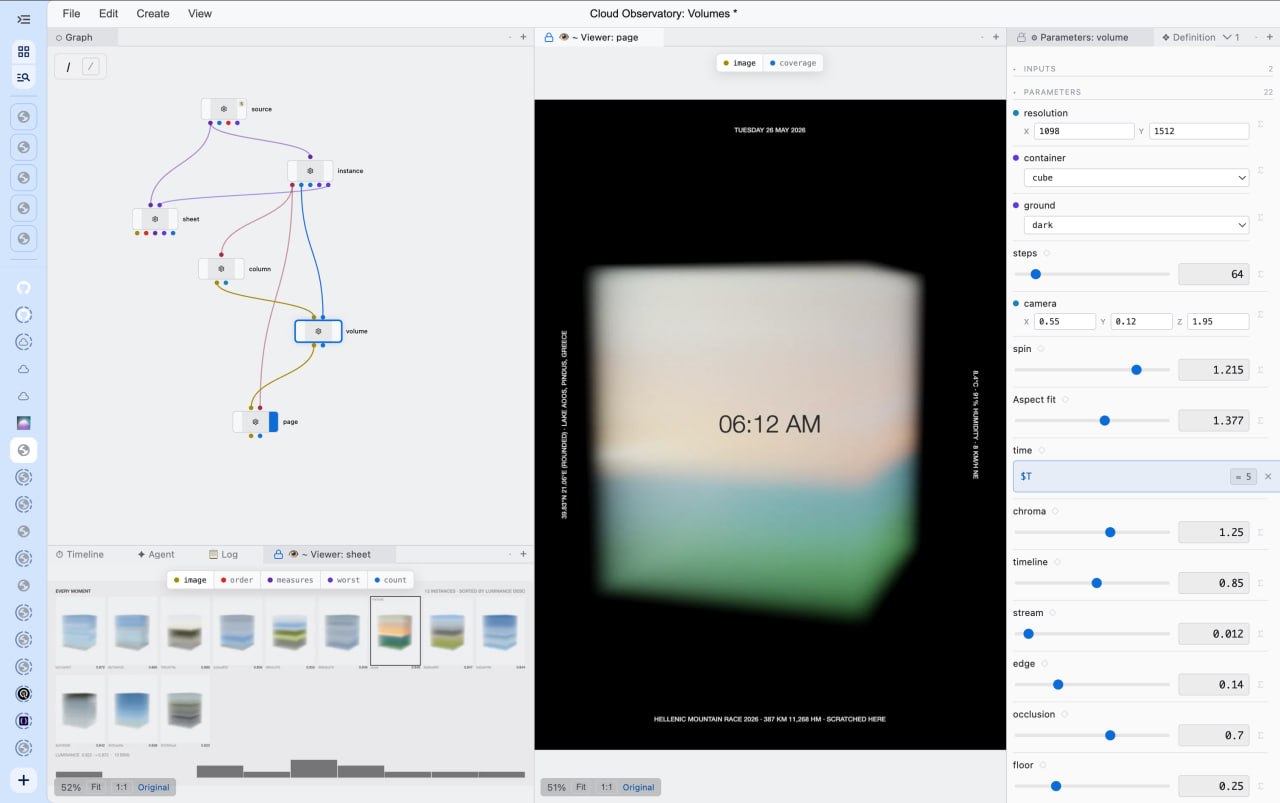The width and height of the screenshot is (1280, 803).
Task: Toggle the keyframe circle next to spin
Action: point(1041,349)
